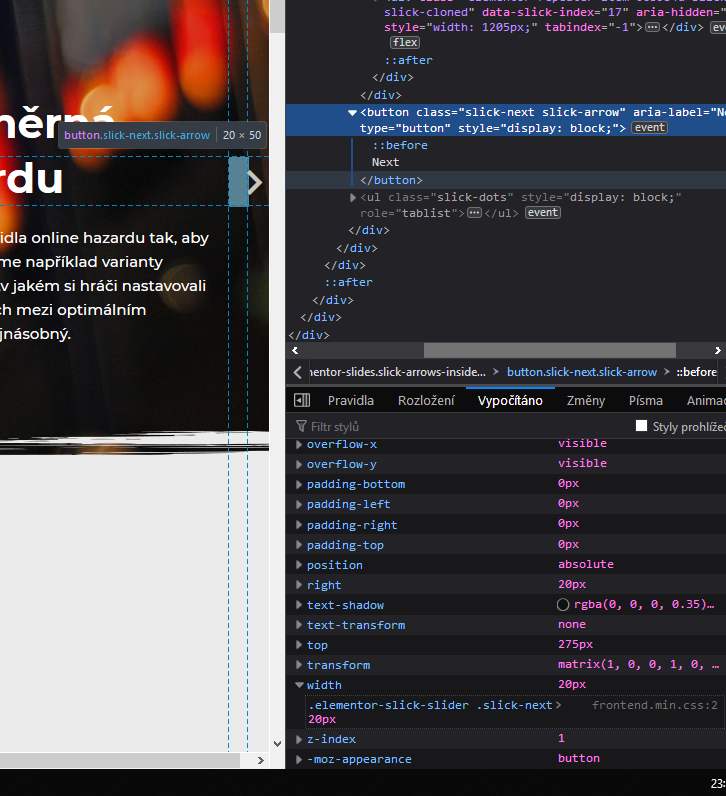Open the Změny tab
This screenshot has height=796, width=726.
pyautogui.click(x=586, y=401)
